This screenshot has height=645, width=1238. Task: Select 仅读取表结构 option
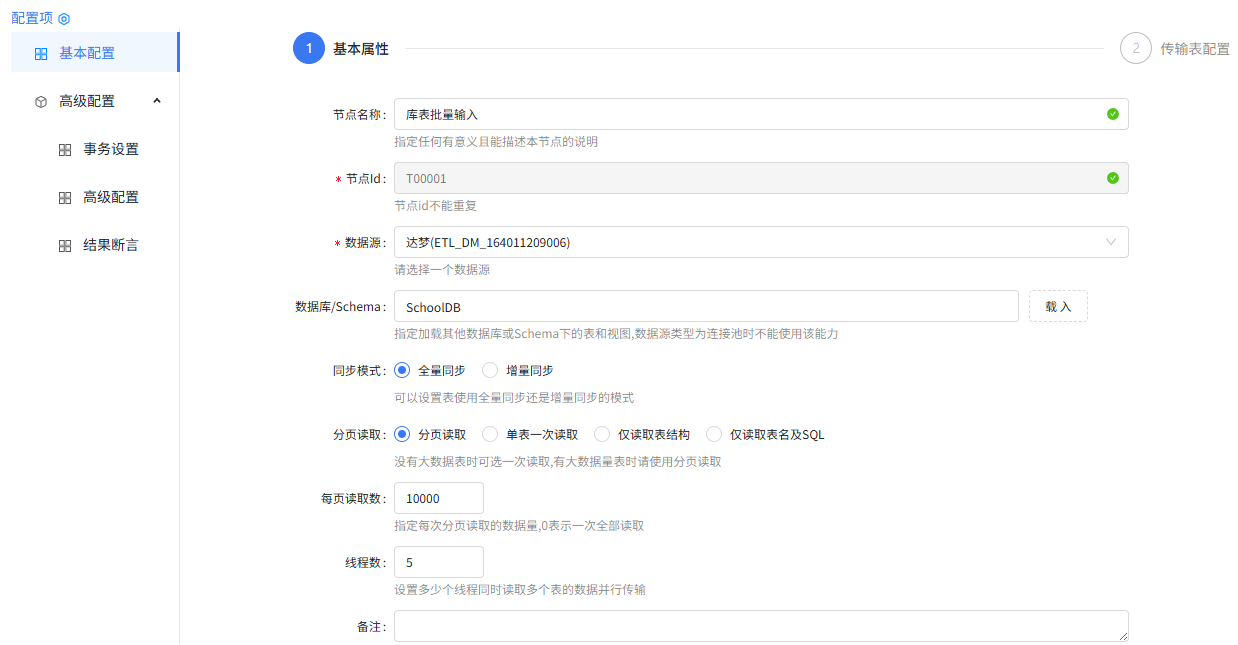tap(602, 434)
